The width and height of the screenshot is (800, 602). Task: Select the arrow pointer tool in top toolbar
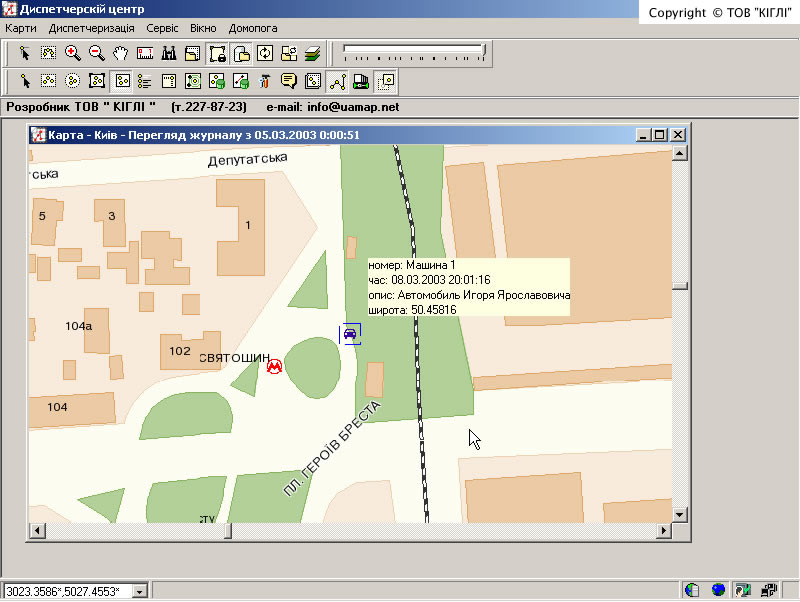pyautogui.click(x=24, y=53)
